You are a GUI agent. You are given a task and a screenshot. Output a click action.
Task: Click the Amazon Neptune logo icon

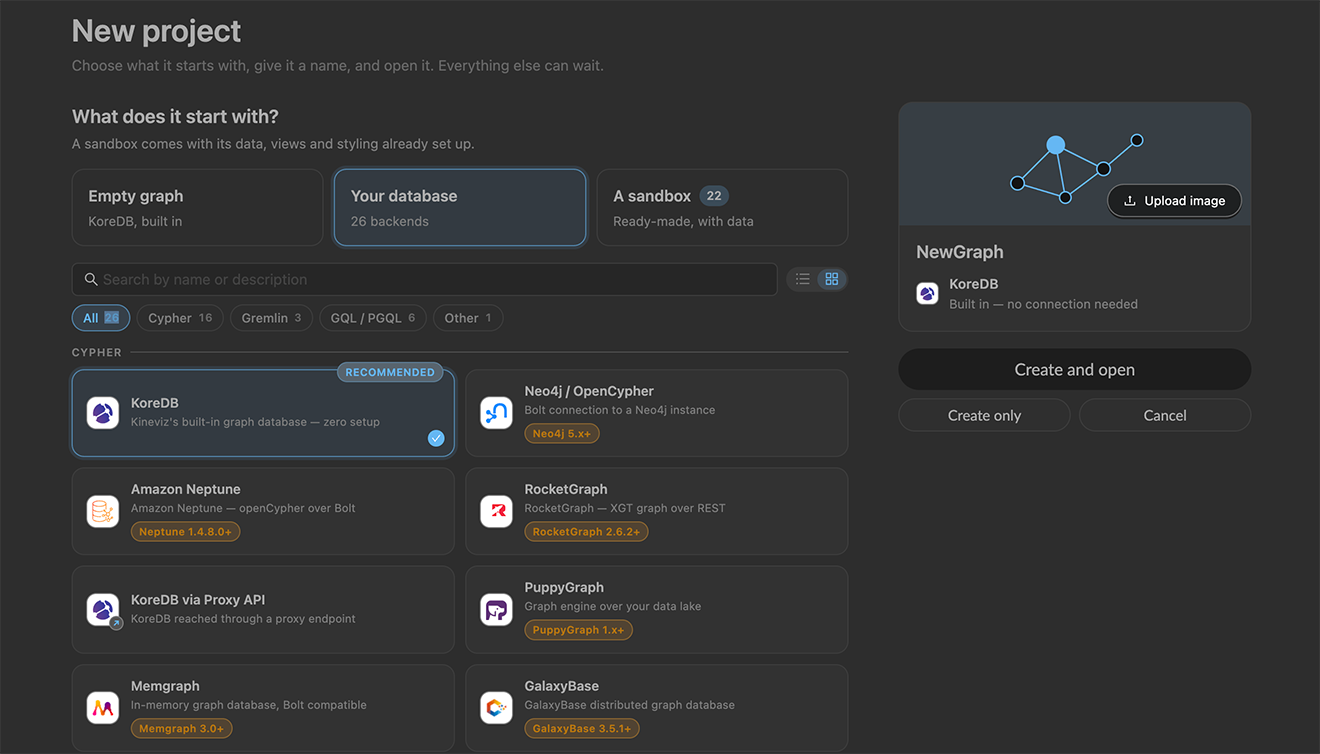pyautogui.click(x=103, y=511)
